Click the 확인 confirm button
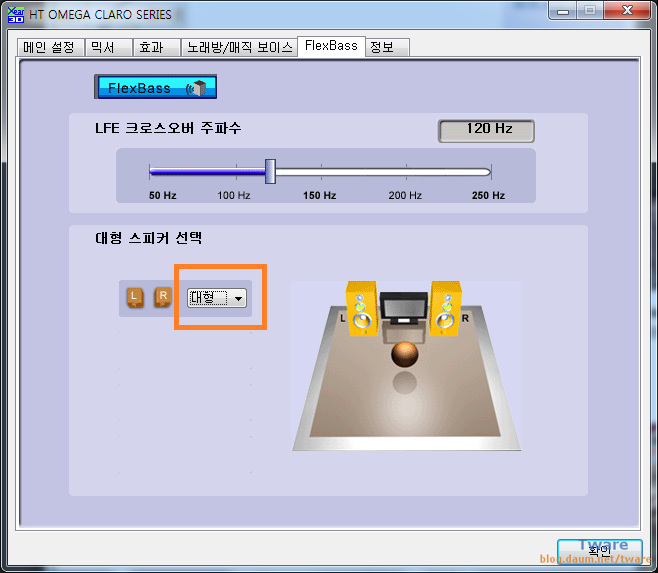The width and height of the screenshot is (658, 573). pyautogui.click(x=600, y=551)
